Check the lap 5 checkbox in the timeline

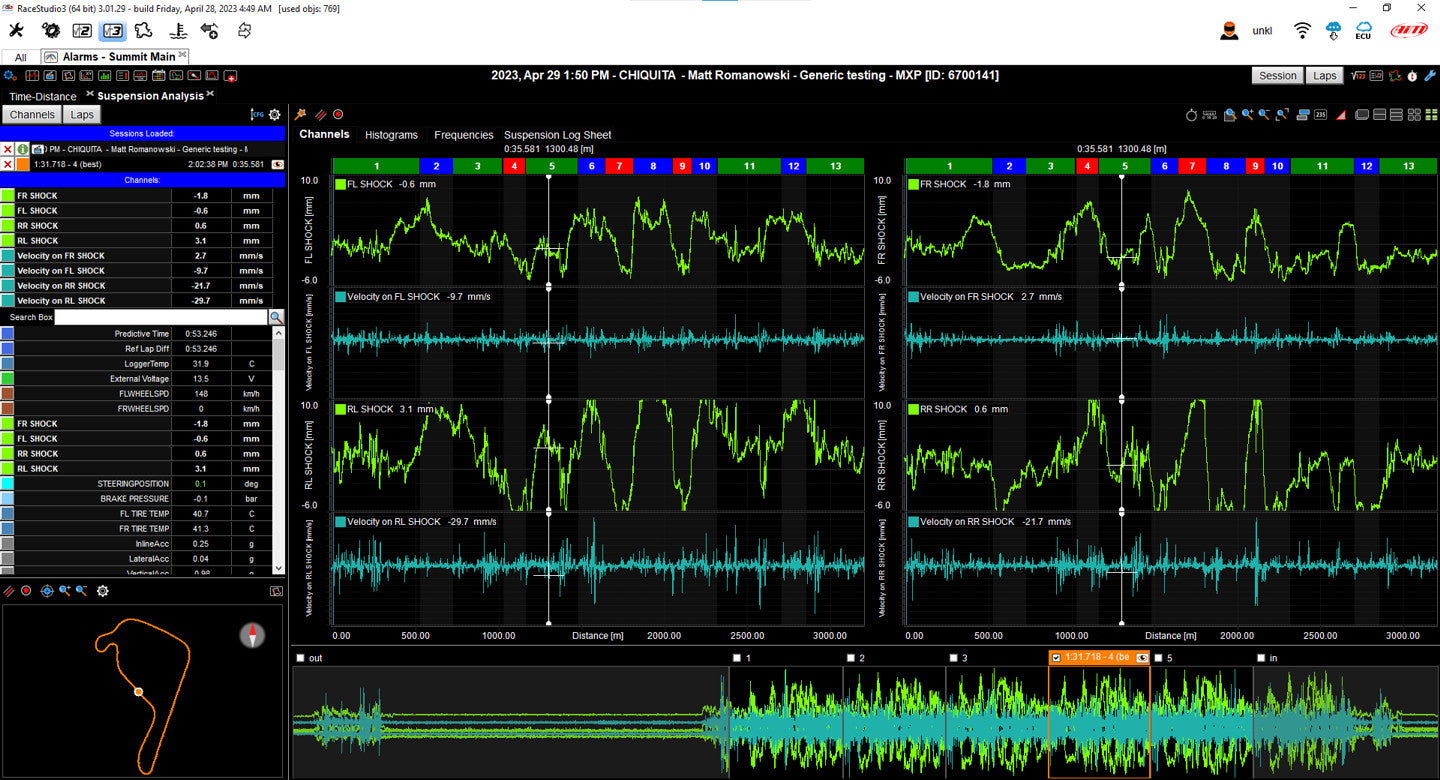[1159, 658]
